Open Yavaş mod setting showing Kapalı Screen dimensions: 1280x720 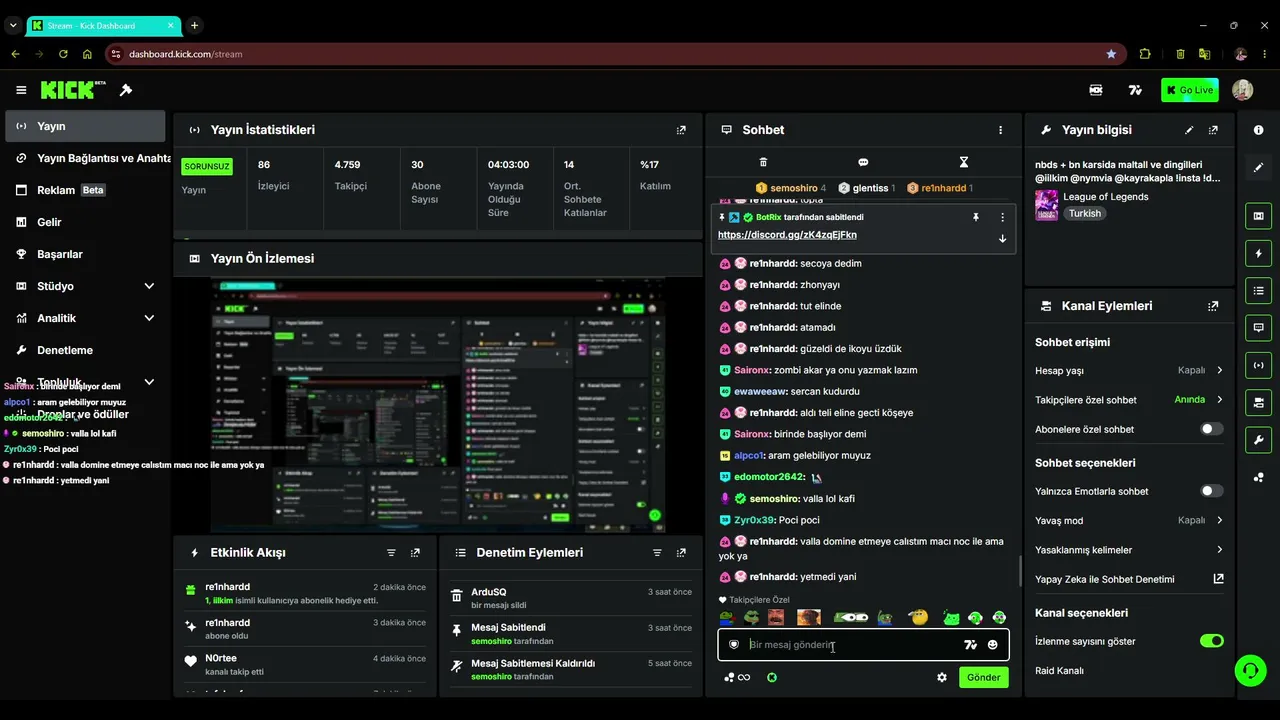pos(1129,520)
